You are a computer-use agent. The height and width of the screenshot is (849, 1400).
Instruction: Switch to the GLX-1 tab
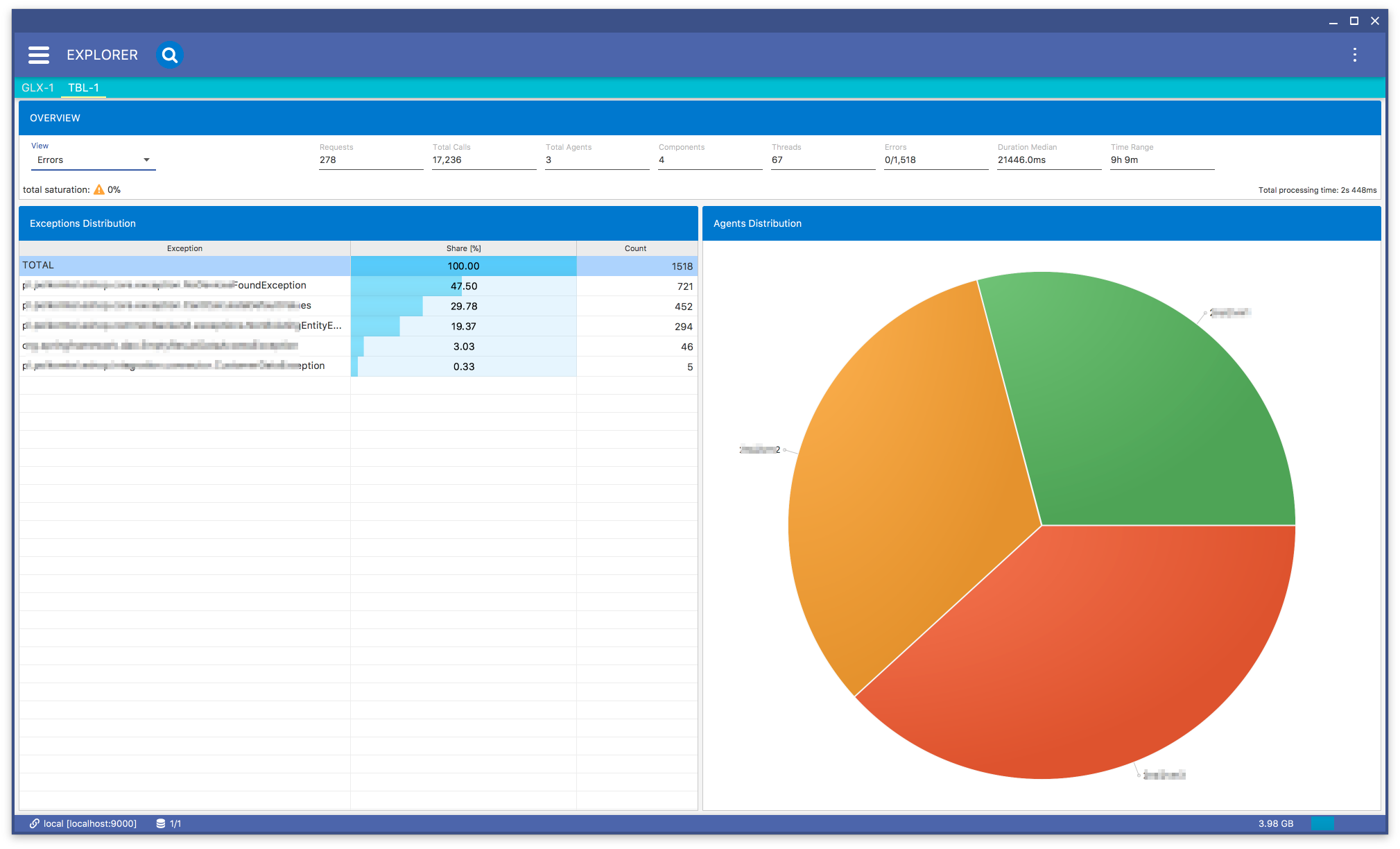[37, 87]
